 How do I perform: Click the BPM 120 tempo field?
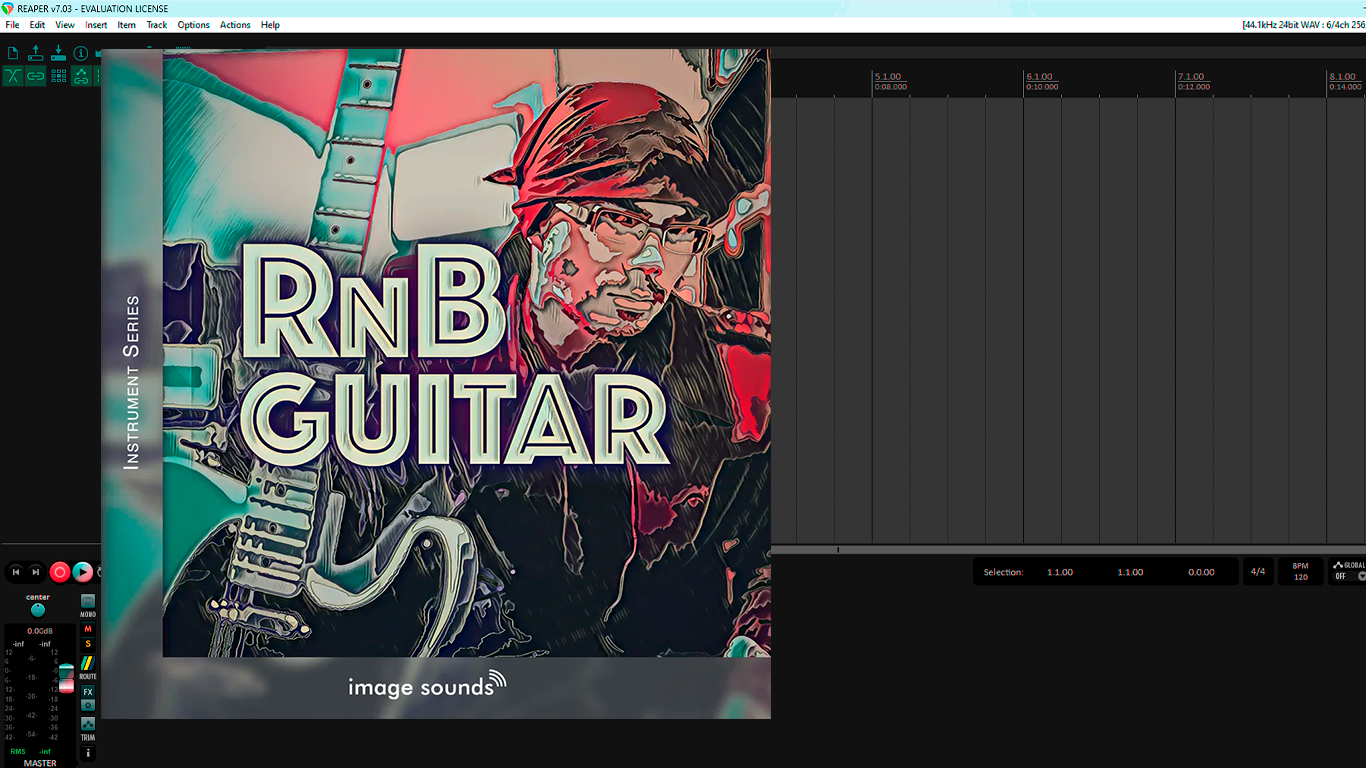pyautogui.click(x=1301, y=572)
